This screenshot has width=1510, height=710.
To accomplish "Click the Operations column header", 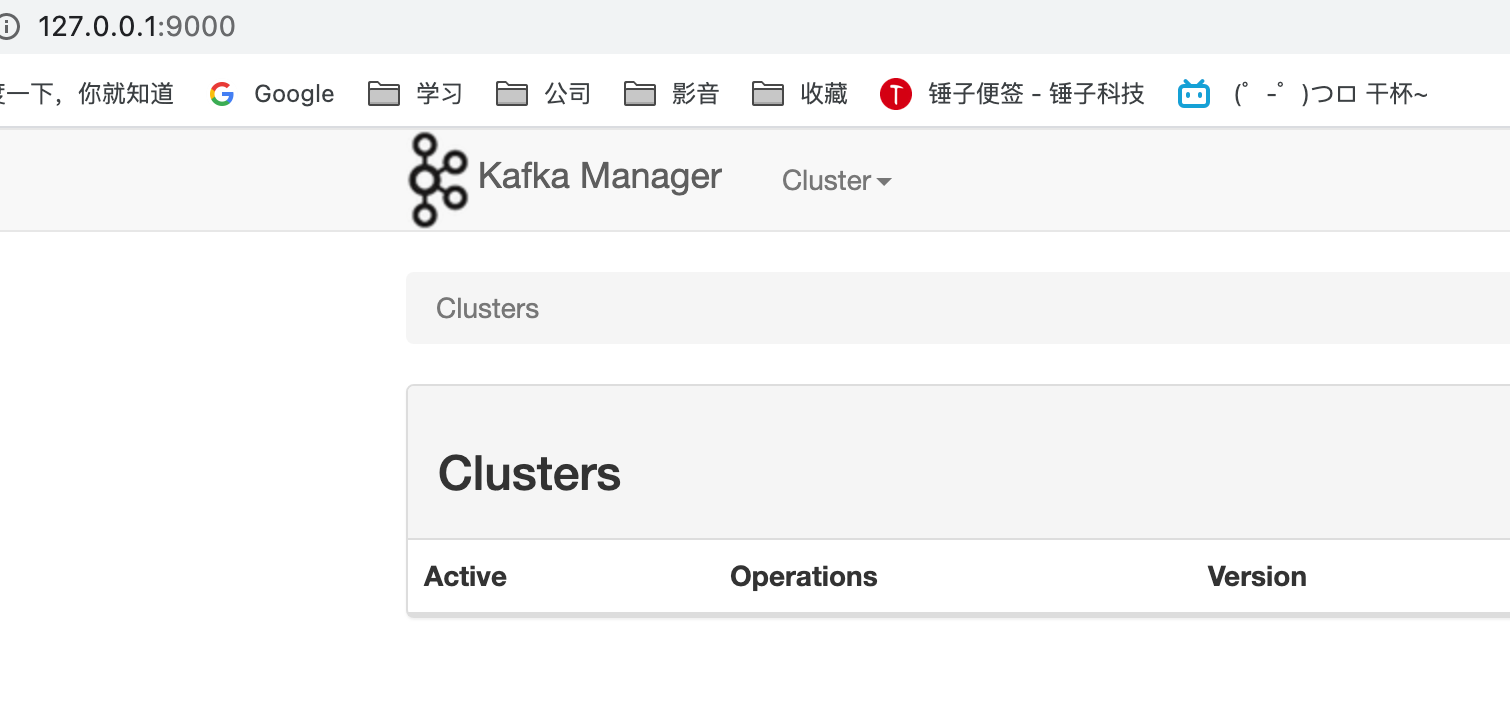I will click(803, 576).
